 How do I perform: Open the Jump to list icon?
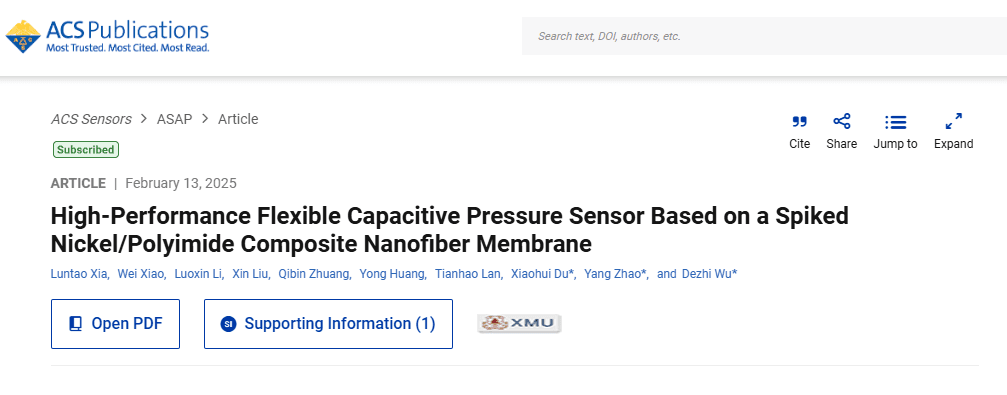[x=895, y=122]
